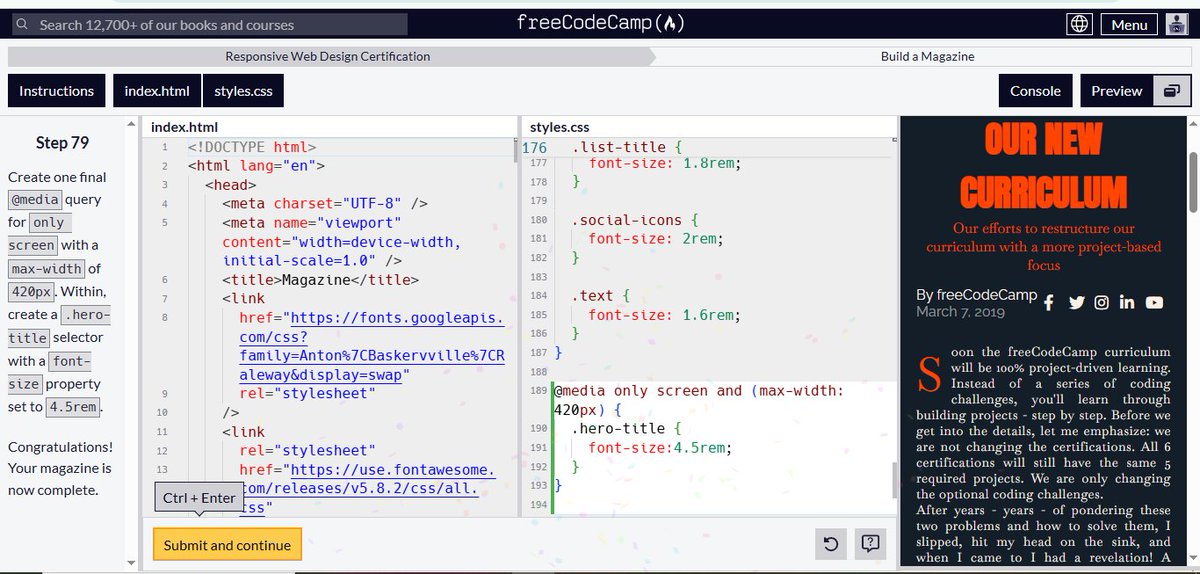Toggle the preview pane layout icon
The height and width of the screenshot is (574, 1200).
point(1171,91)
